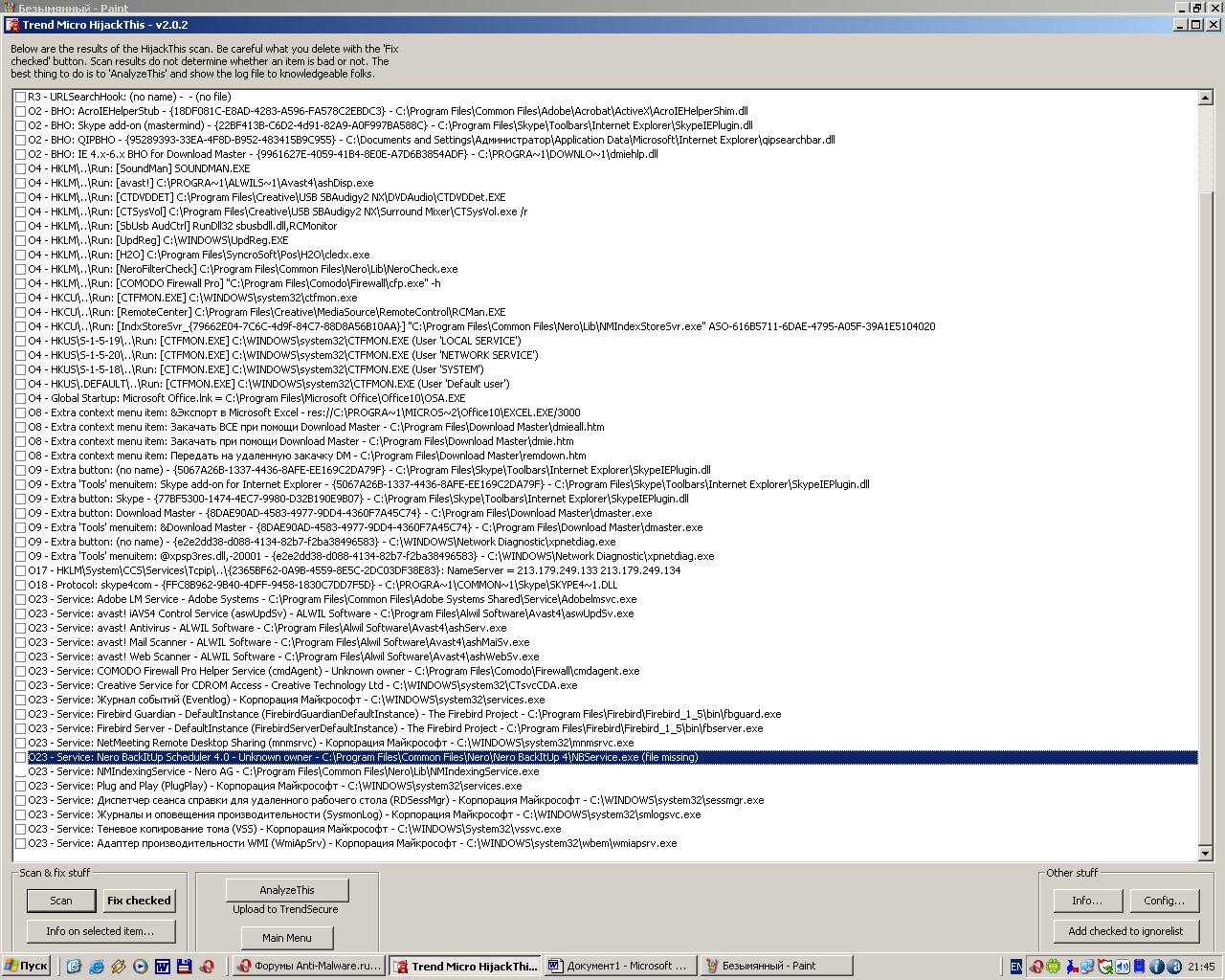The image size is (1225, 980).
Task: Return to the Main Menu
Action: (287, 938)
